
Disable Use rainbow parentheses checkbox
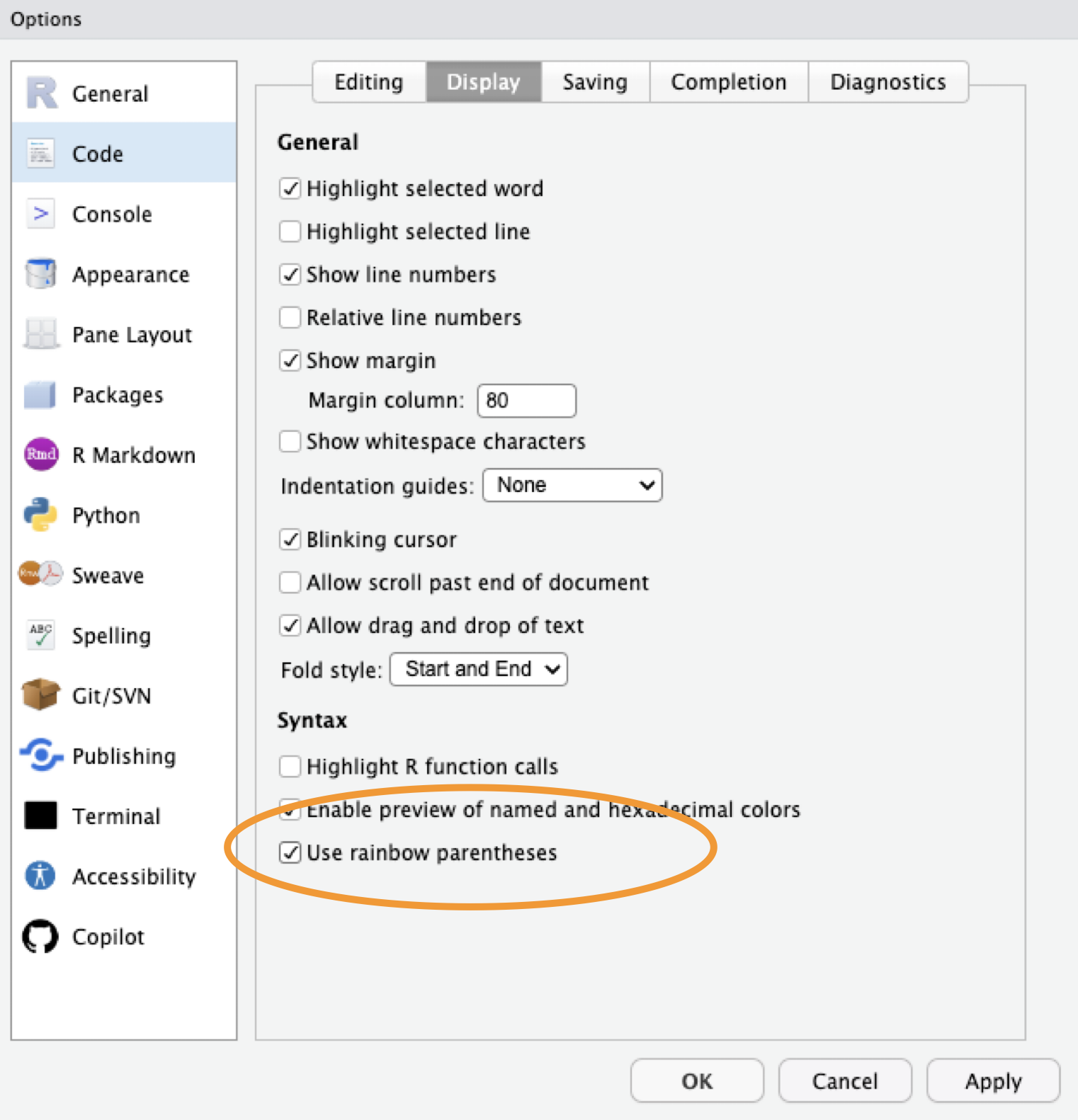coord(290,852)
